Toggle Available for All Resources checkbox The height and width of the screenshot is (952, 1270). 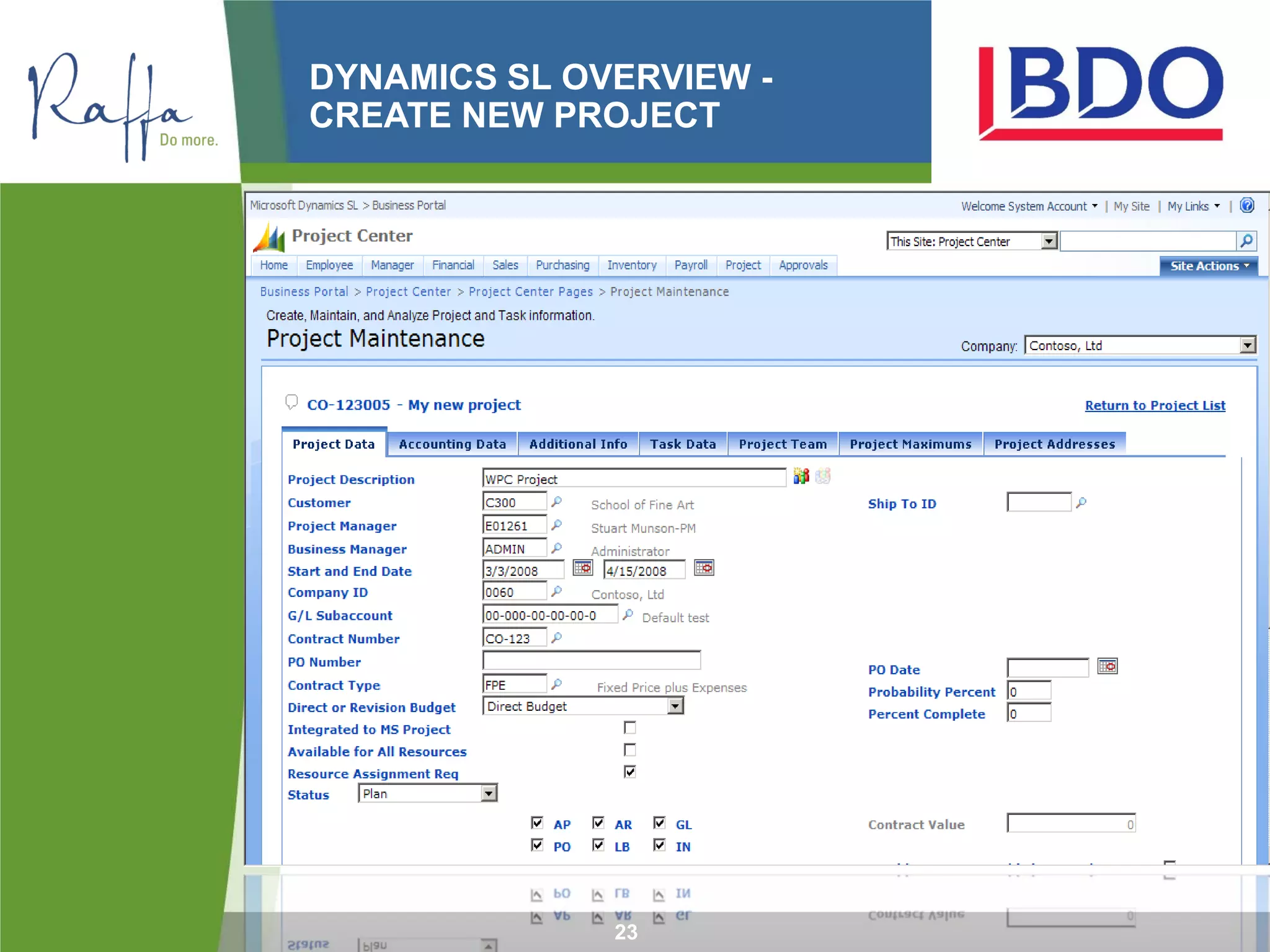(630, 750)
